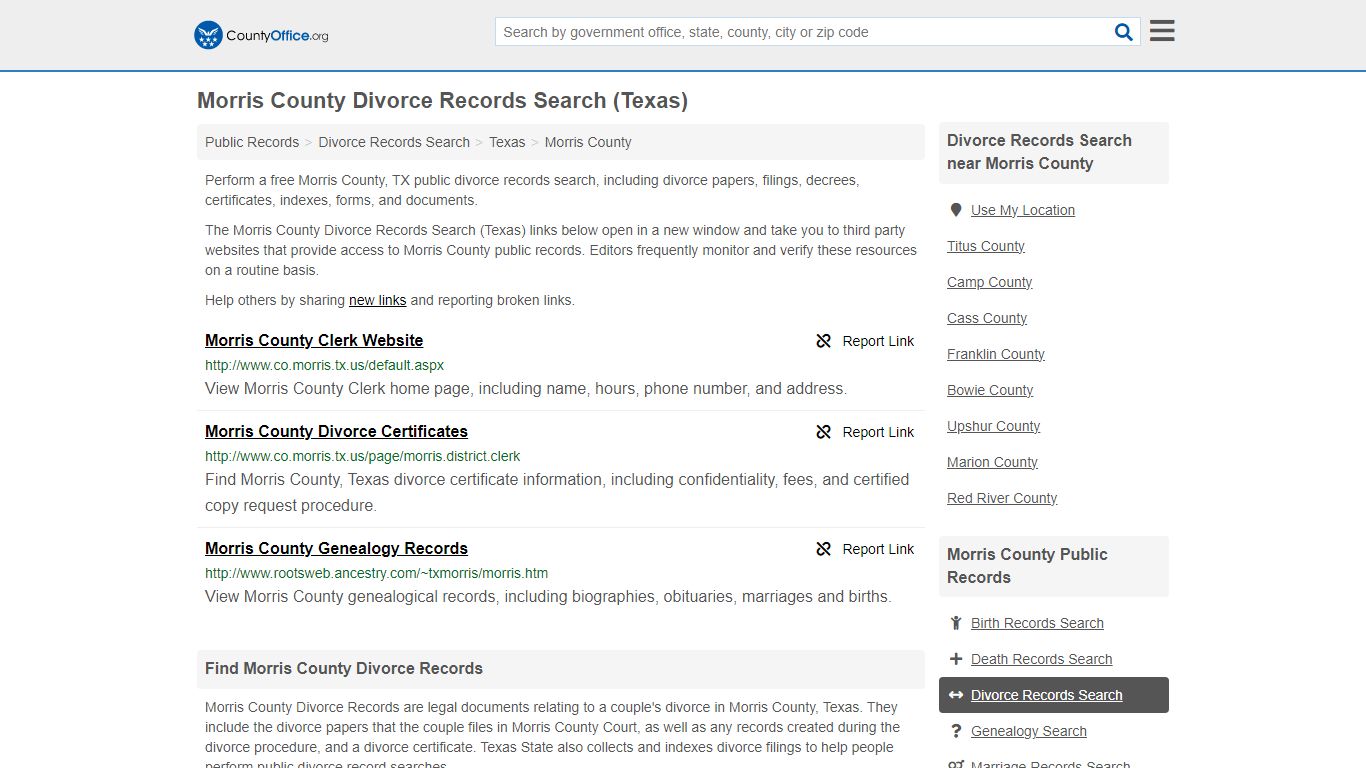
Task: Open Bowie County divorce records
Action: click(x=990, y=390)
